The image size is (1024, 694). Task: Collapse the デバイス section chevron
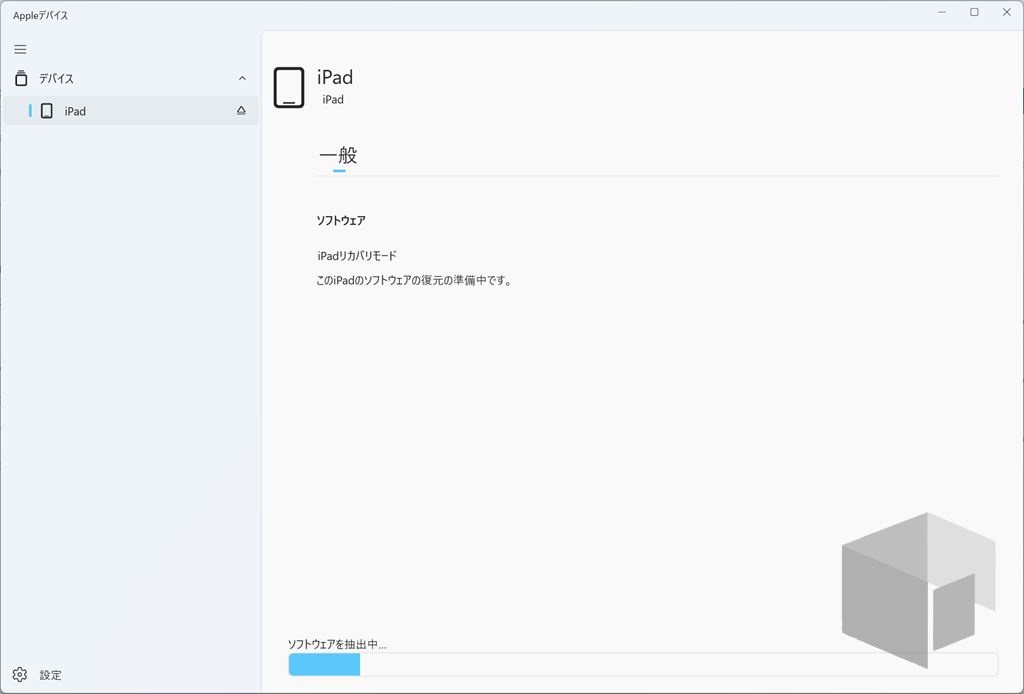tap(242, 78)
